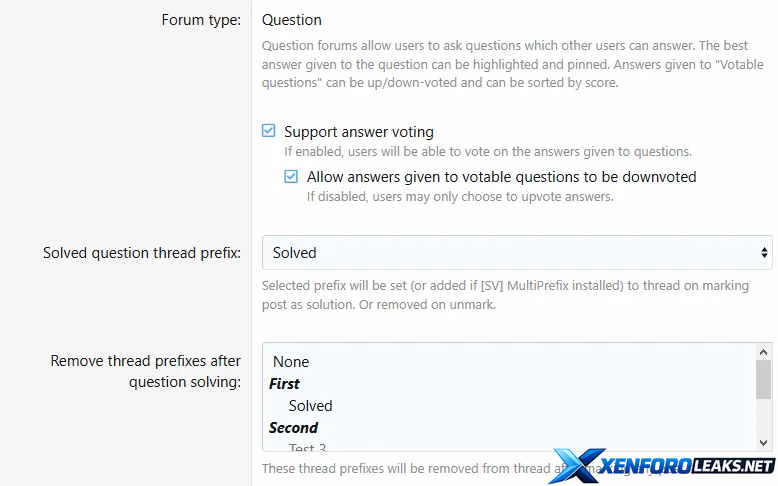778x486 pixels.
Task: Click the First group heading in prefix list
Action: point(284,384)
